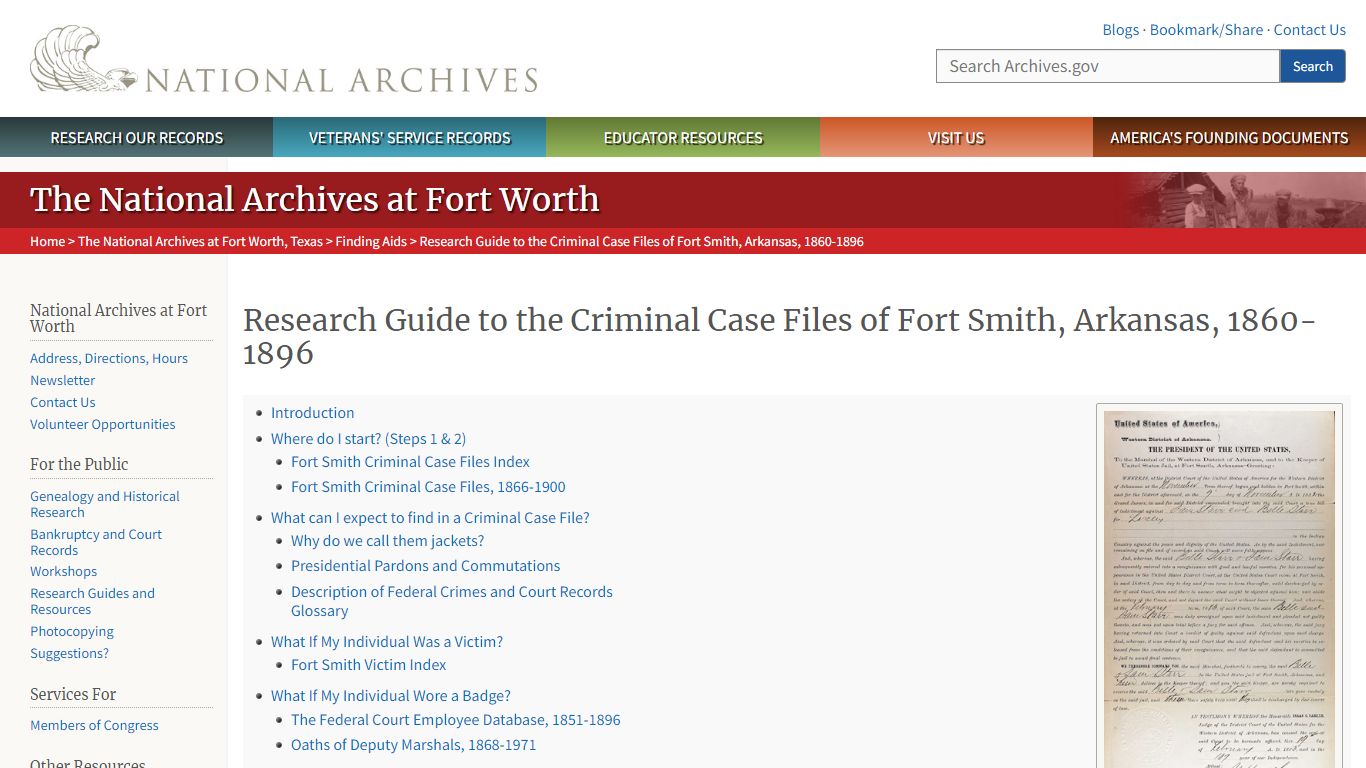The width and height of the screenshot is (1366, 768).
Task: Click the National Archives at Fort Worth sidebar heading
Action: [119, 318]
